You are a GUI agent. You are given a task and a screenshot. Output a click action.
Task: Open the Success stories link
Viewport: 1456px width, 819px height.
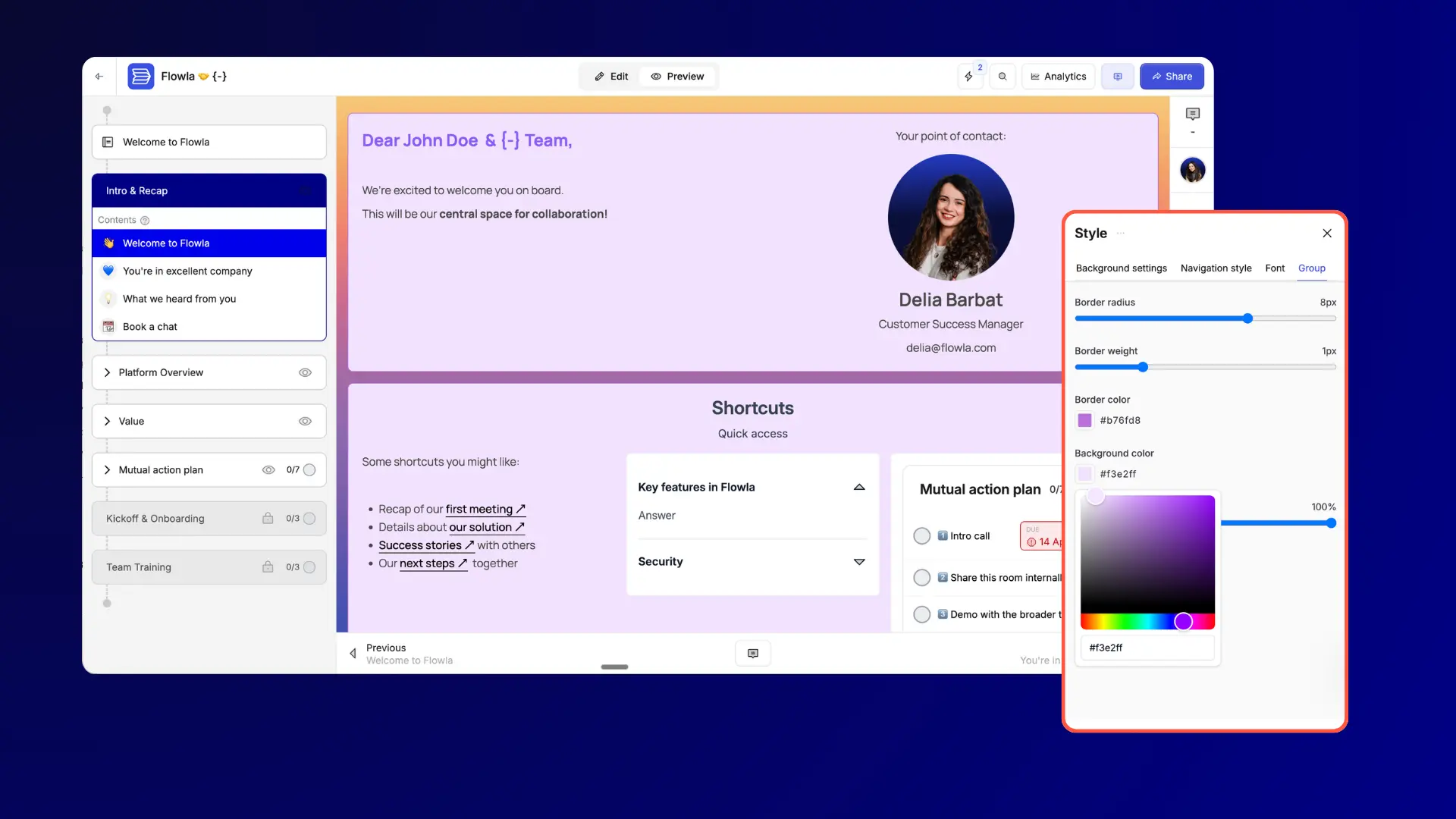[422, 545]
